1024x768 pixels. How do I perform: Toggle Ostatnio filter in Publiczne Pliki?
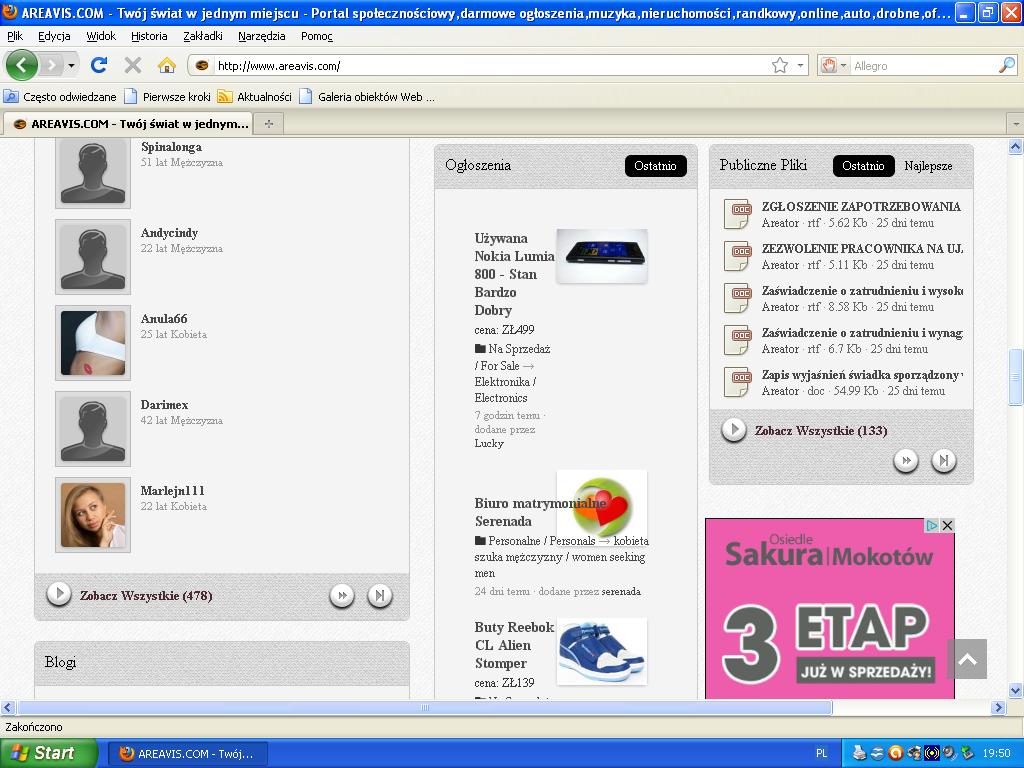(x=863, y=166)
